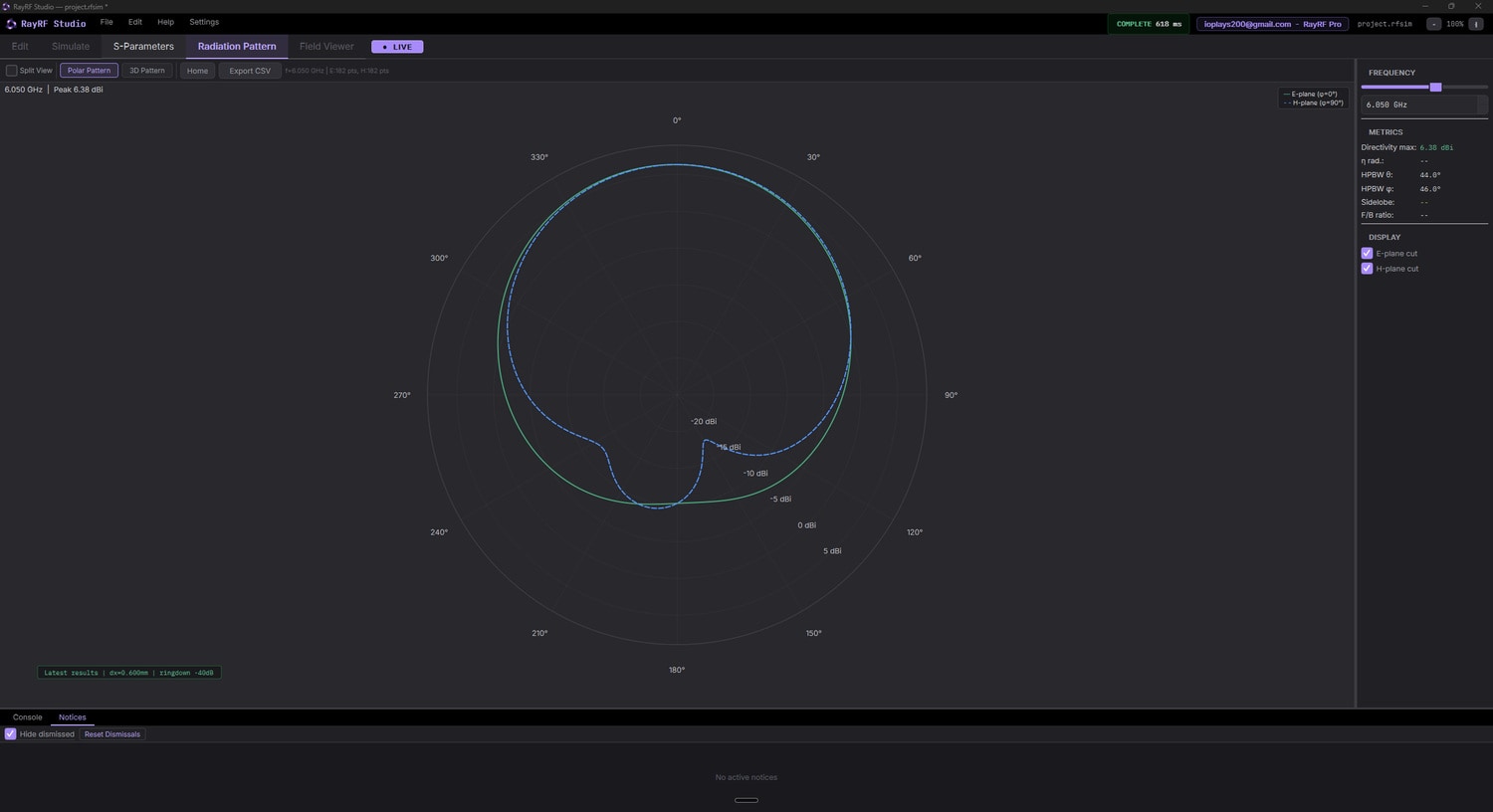Switch to the Edit workspace tab
The image size is (1493, 812).
pos(20,47)
